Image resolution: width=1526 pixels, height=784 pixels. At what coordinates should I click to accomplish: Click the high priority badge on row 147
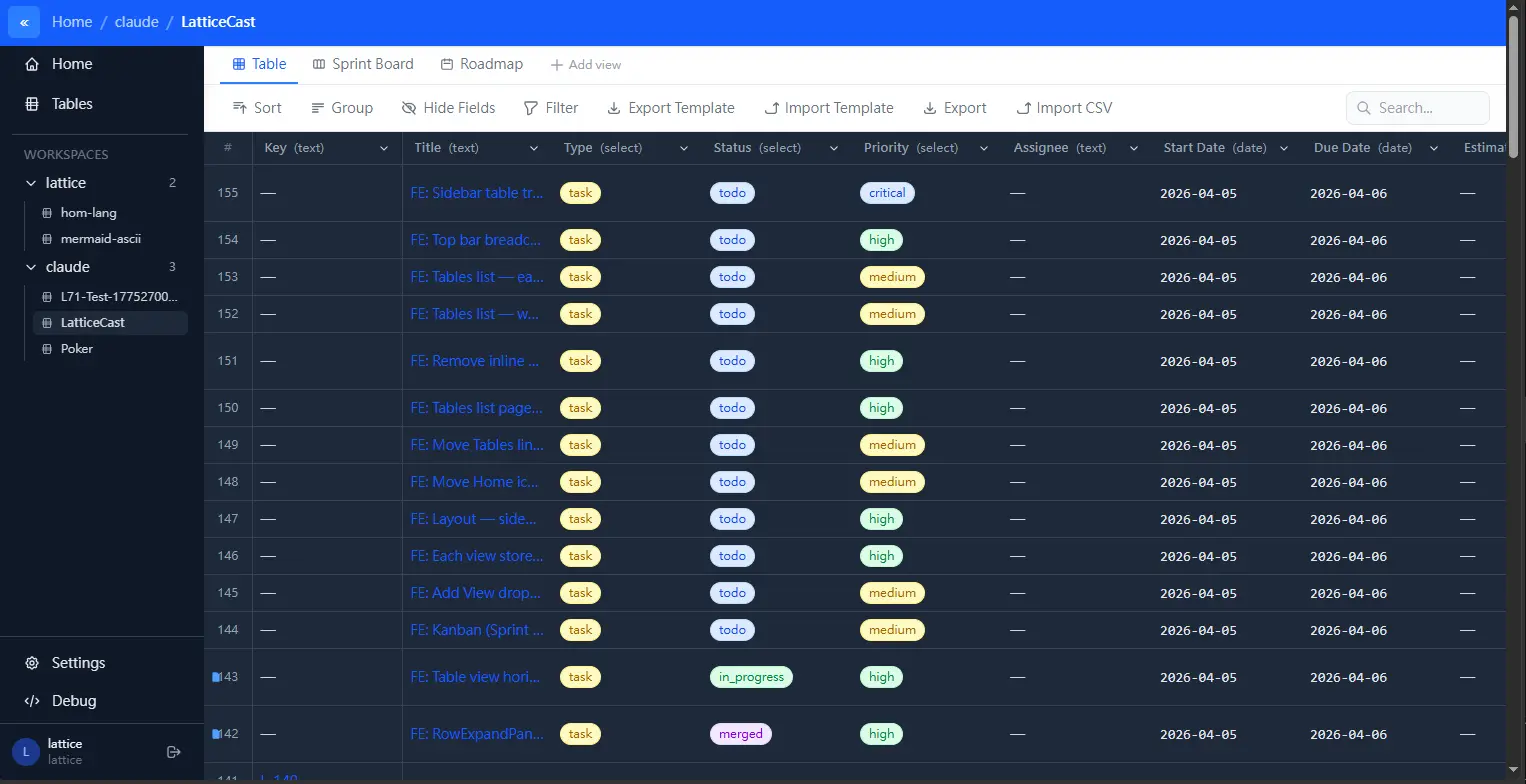click(882, 519)
